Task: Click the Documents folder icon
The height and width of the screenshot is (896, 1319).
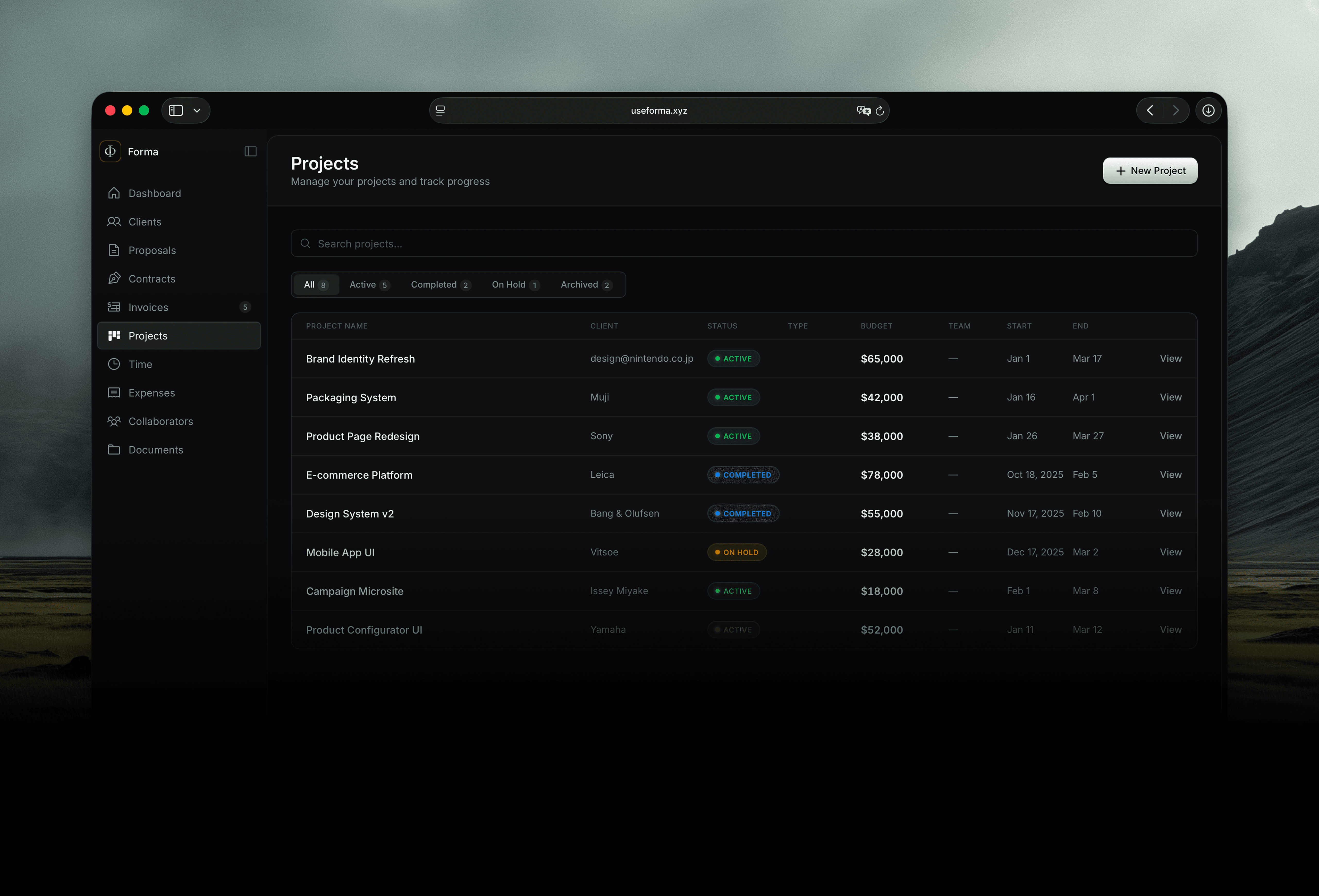Action: [x=114, y=450]
